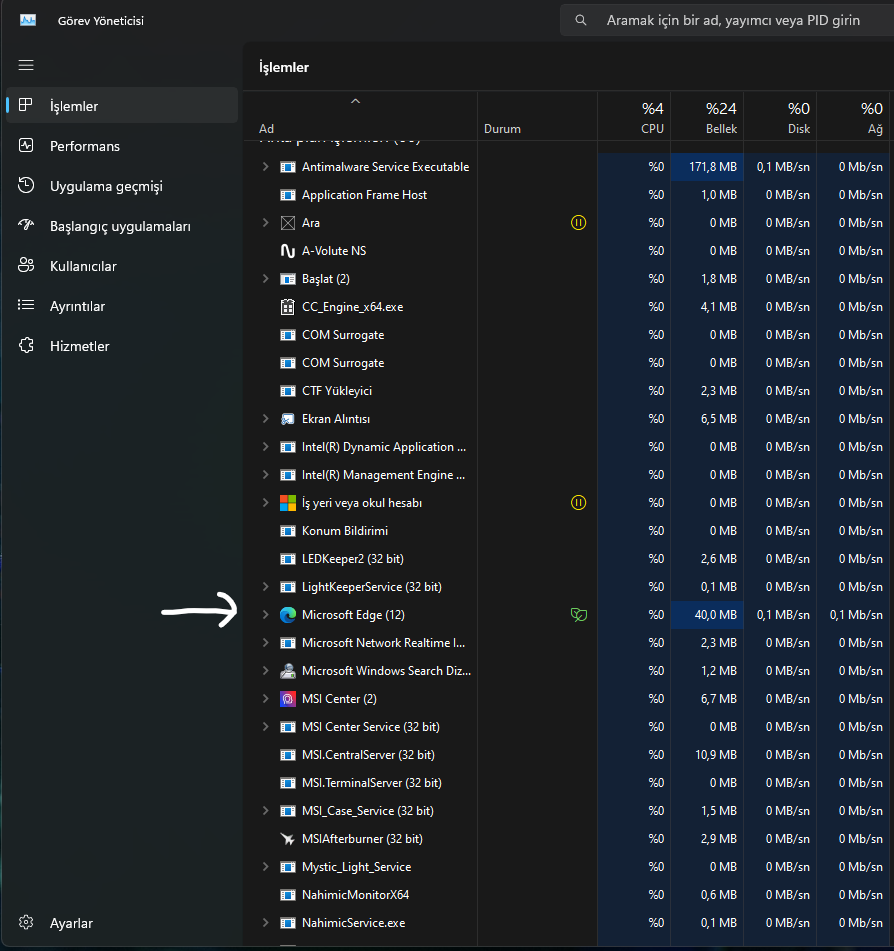Select the Hizmetler puzzle icon
The width and height of the screenshot is (894, 951).
click(25, 346)
